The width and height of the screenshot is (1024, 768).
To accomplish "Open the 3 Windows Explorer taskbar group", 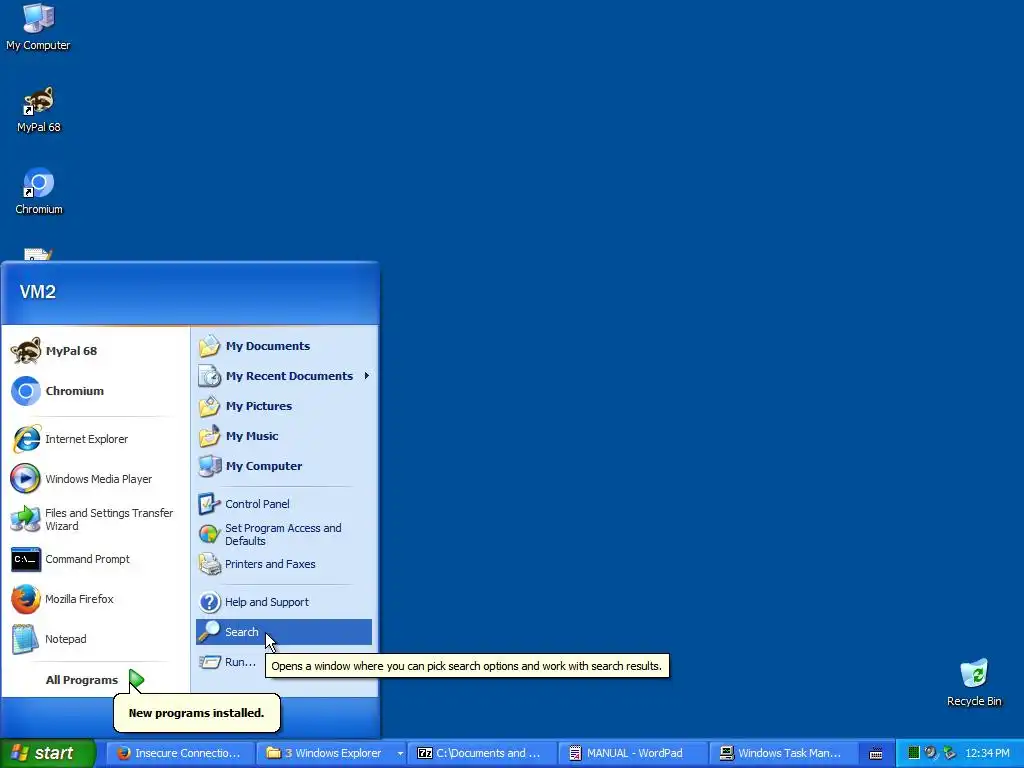I will 334,753.
